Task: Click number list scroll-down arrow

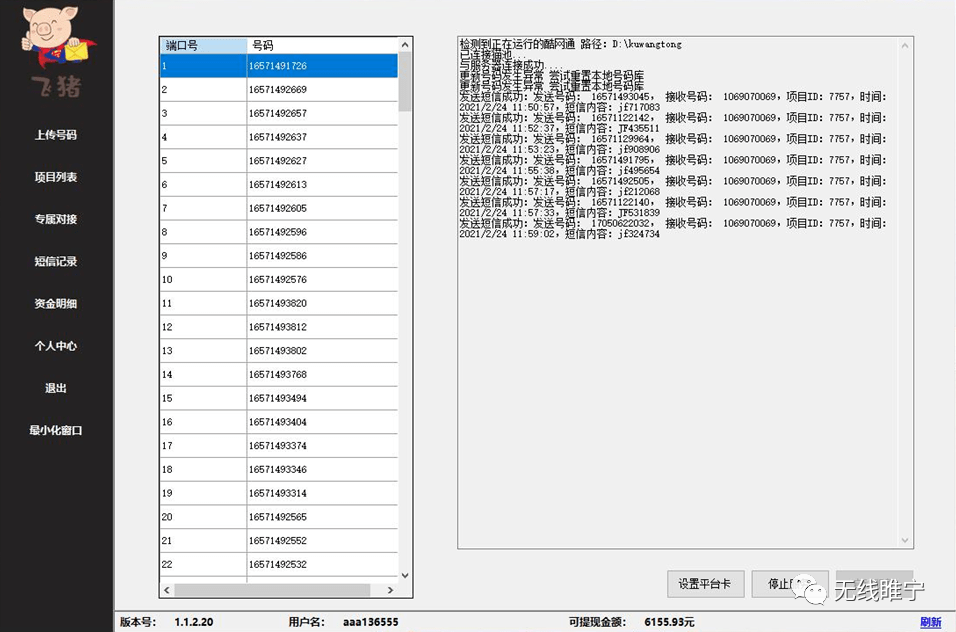Action: [405, 576]
